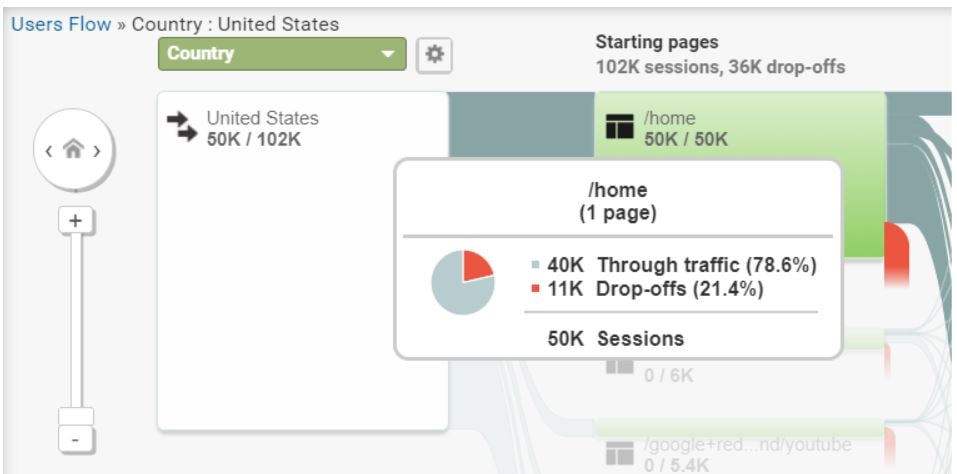Click the left arrow in navigation circle
The image size is (957, 474).
pos(50,151)
